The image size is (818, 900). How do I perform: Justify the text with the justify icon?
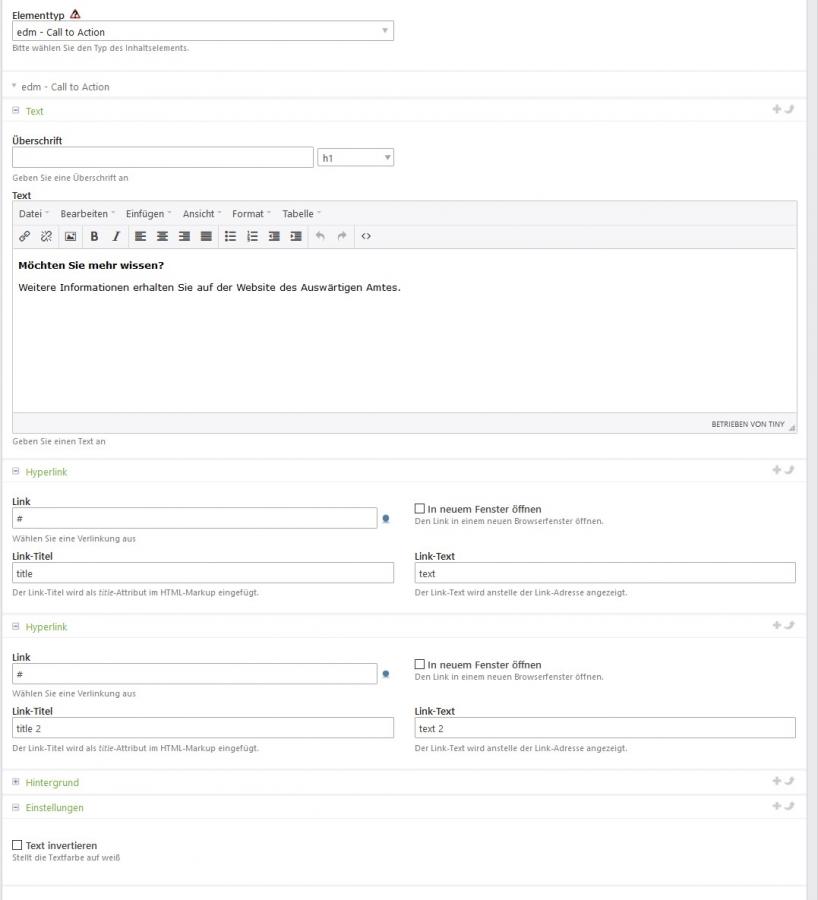(x=206, y=237)
